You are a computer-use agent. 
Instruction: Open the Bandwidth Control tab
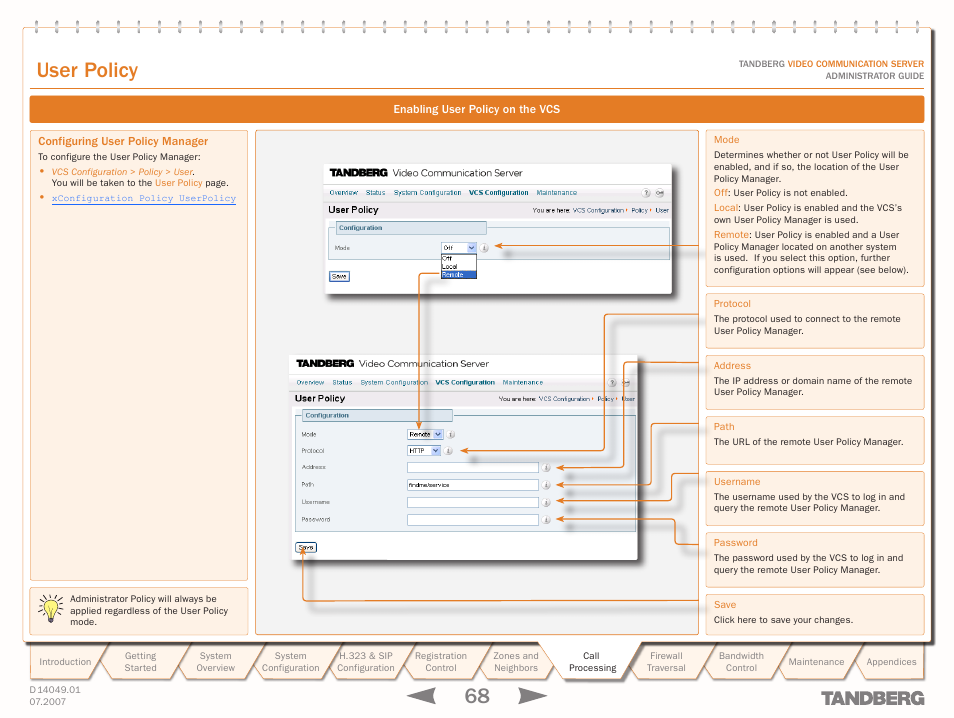[740, 661]
